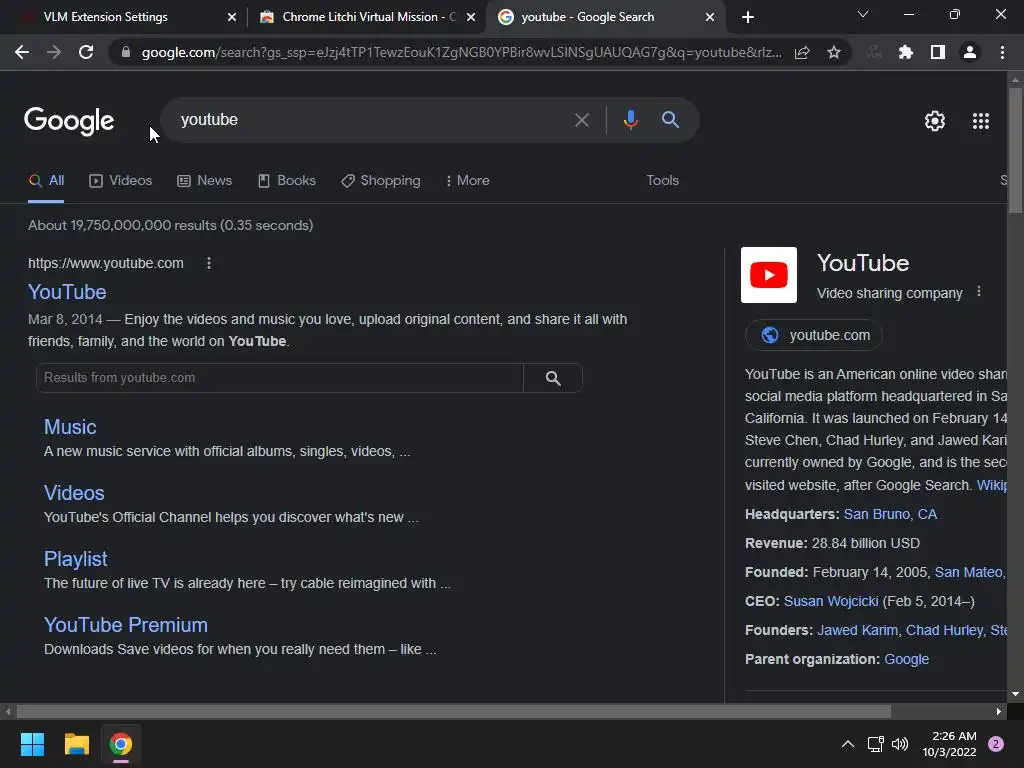Close the VLM Extension Settings tab
Screen dimensions: 1024x768
pos(232,17)
